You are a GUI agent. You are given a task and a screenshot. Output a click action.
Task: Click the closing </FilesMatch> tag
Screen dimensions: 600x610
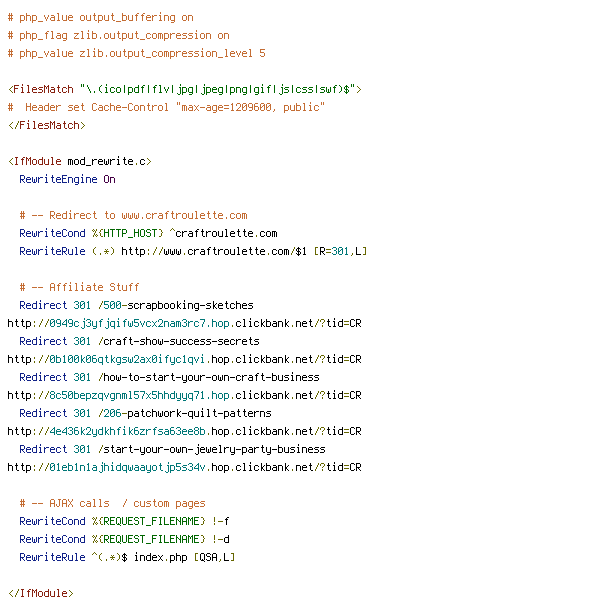47,125
